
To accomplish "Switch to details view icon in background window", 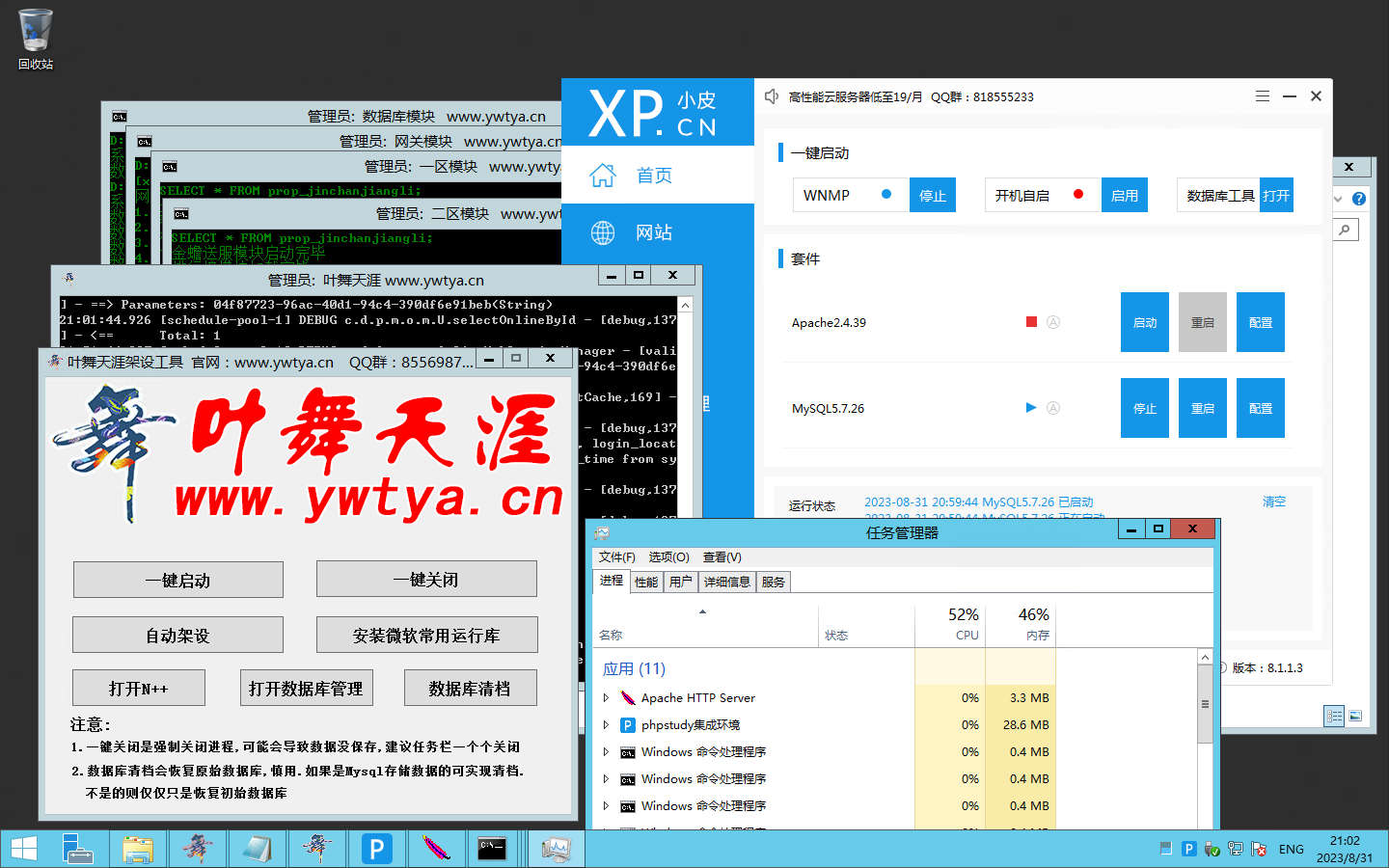I will [1334, 716].
